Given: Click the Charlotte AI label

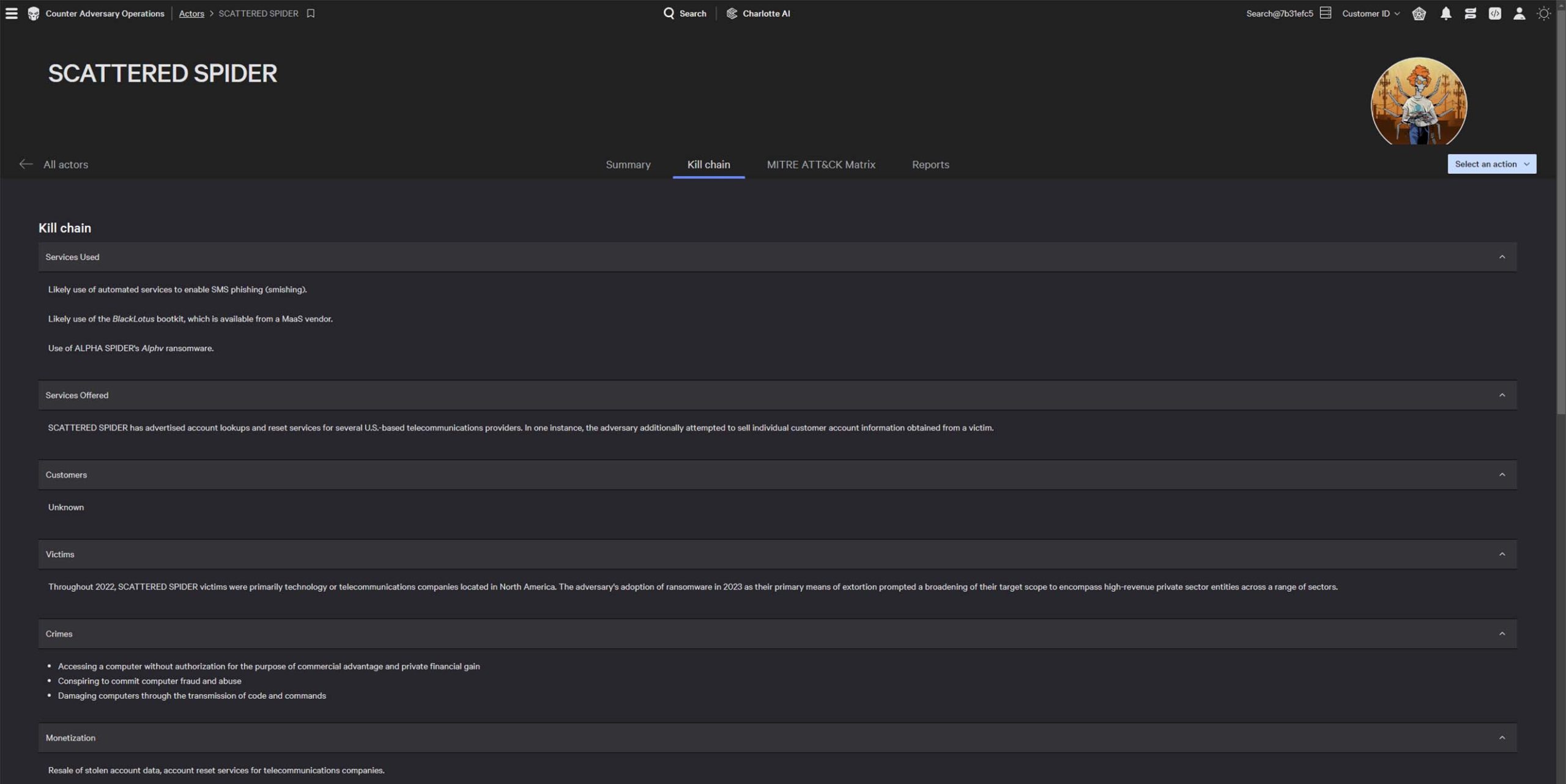Looking at the screenshot, I should pos(766,13).
